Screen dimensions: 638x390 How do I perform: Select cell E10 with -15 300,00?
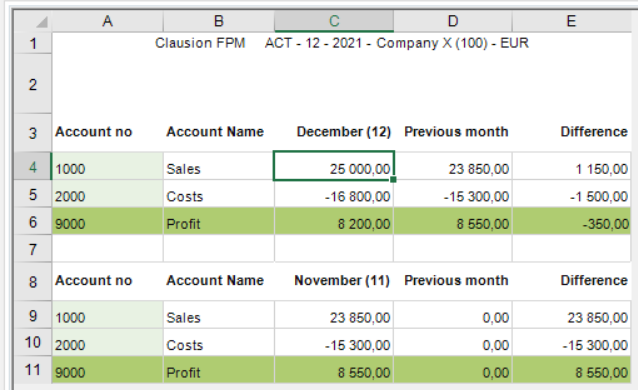point(572,343)
